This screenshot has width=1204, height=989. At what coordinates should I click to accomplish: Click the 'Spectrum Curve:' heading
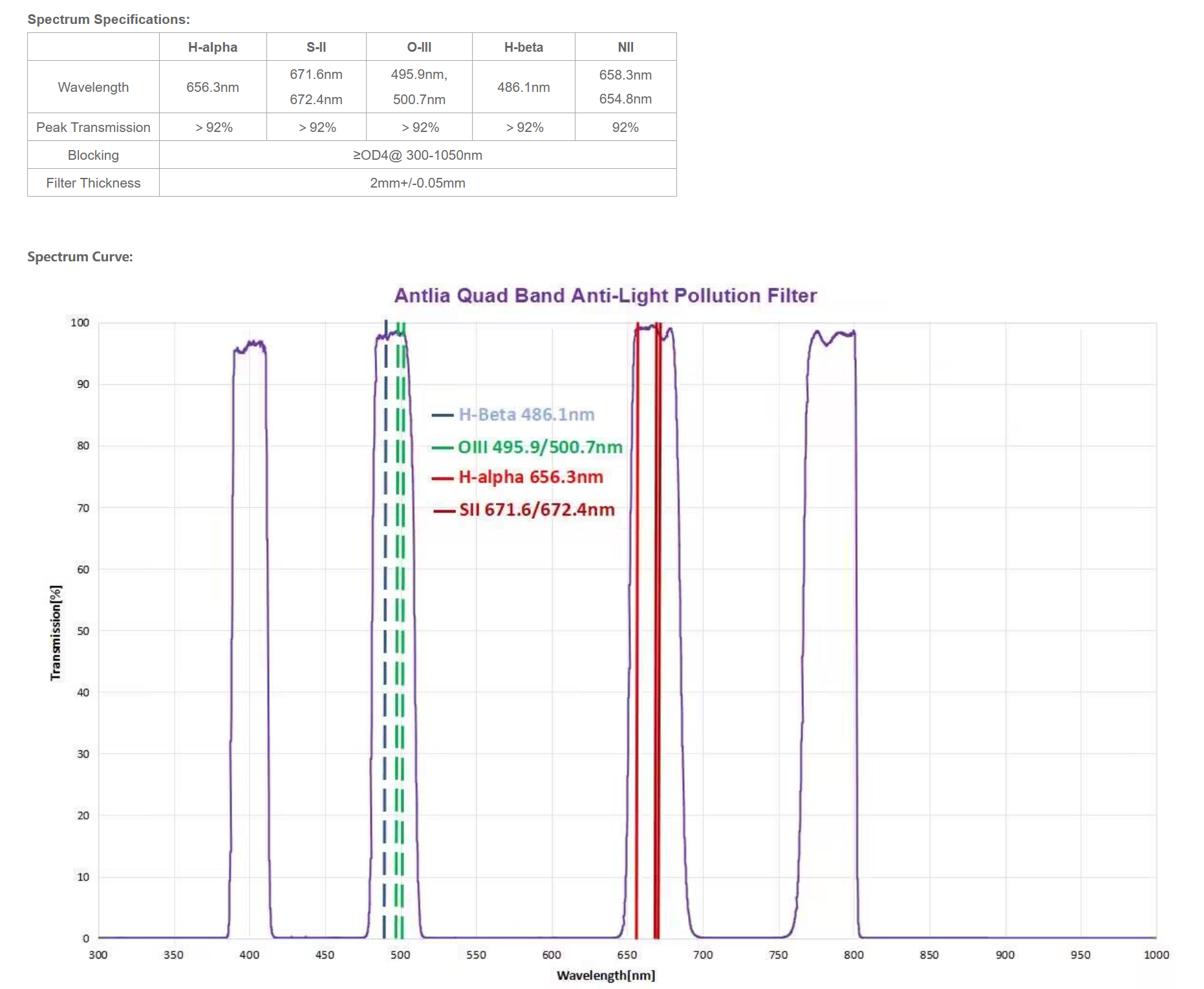[80, 257]
